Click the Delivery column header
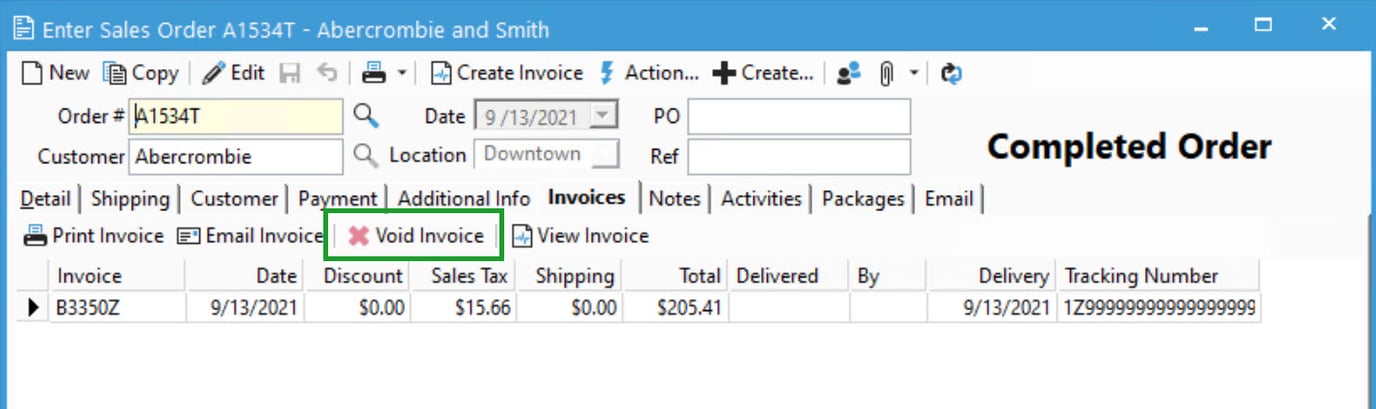Screen dimensions: 1376x409 tap(991, 276)
